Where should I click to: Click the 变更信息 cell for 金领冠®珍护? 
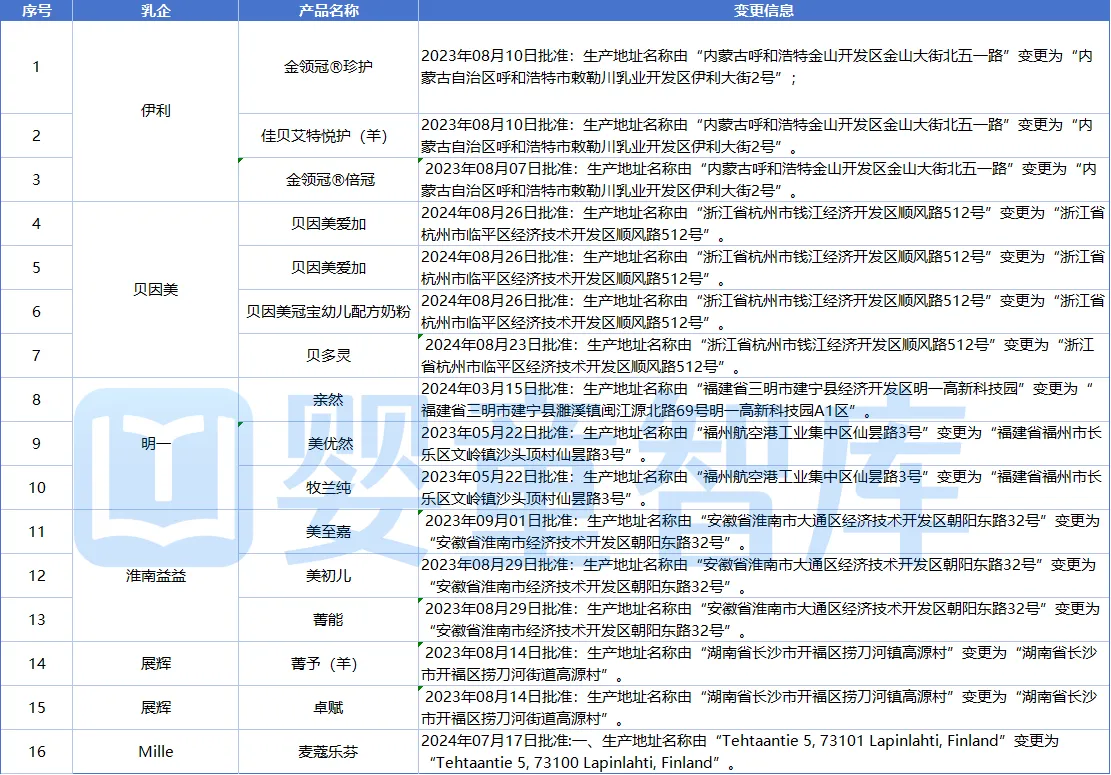pos(764,67)
